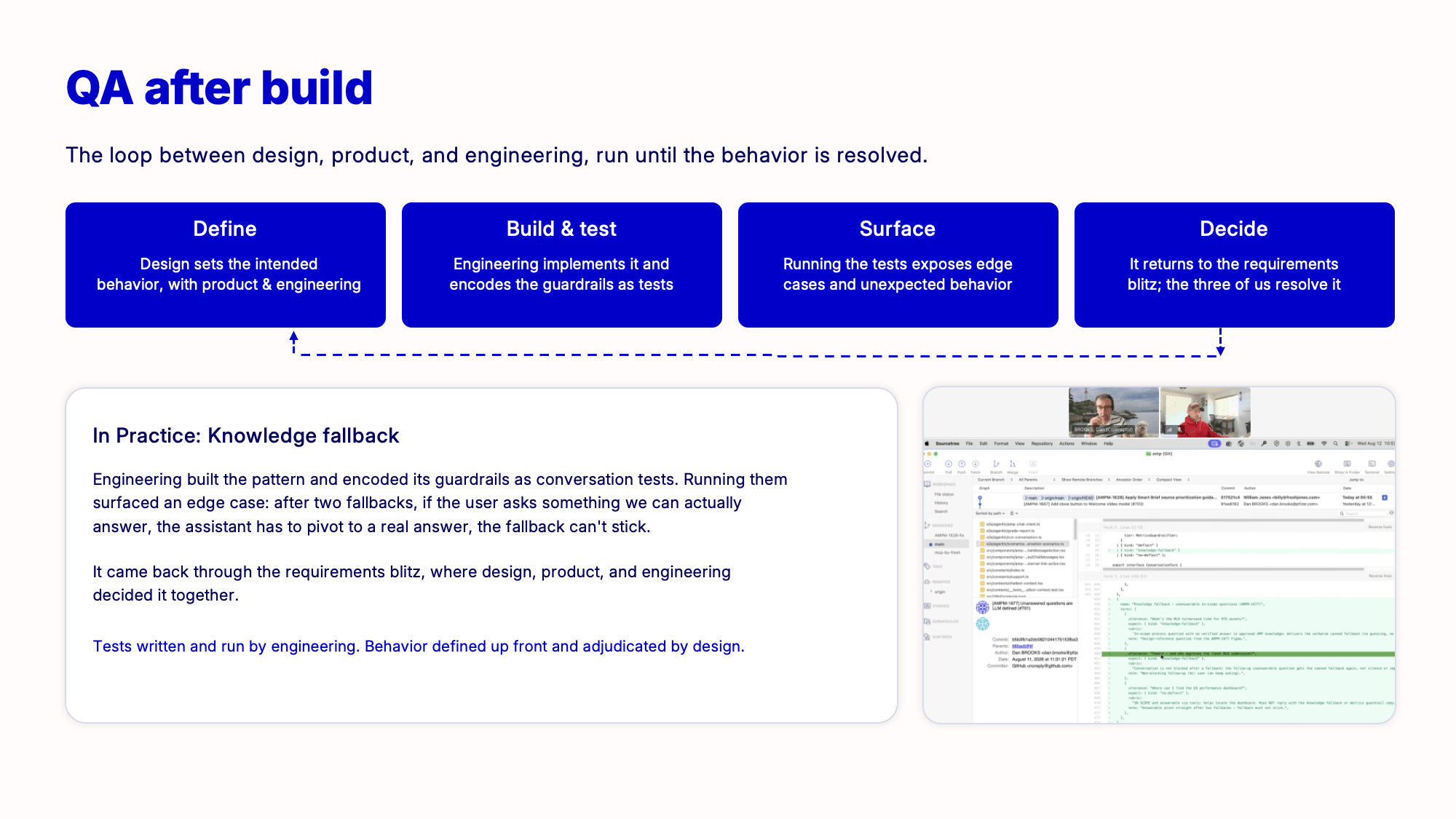Click the purple screen-sharing icon in menu bar

coord(1214,443)
